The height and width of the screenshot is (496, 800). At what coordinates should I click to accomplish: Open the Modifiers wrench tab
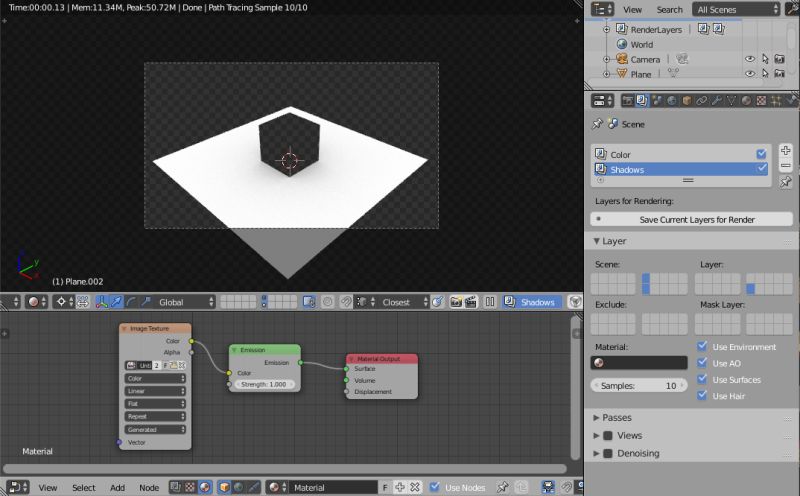[716, 101]
